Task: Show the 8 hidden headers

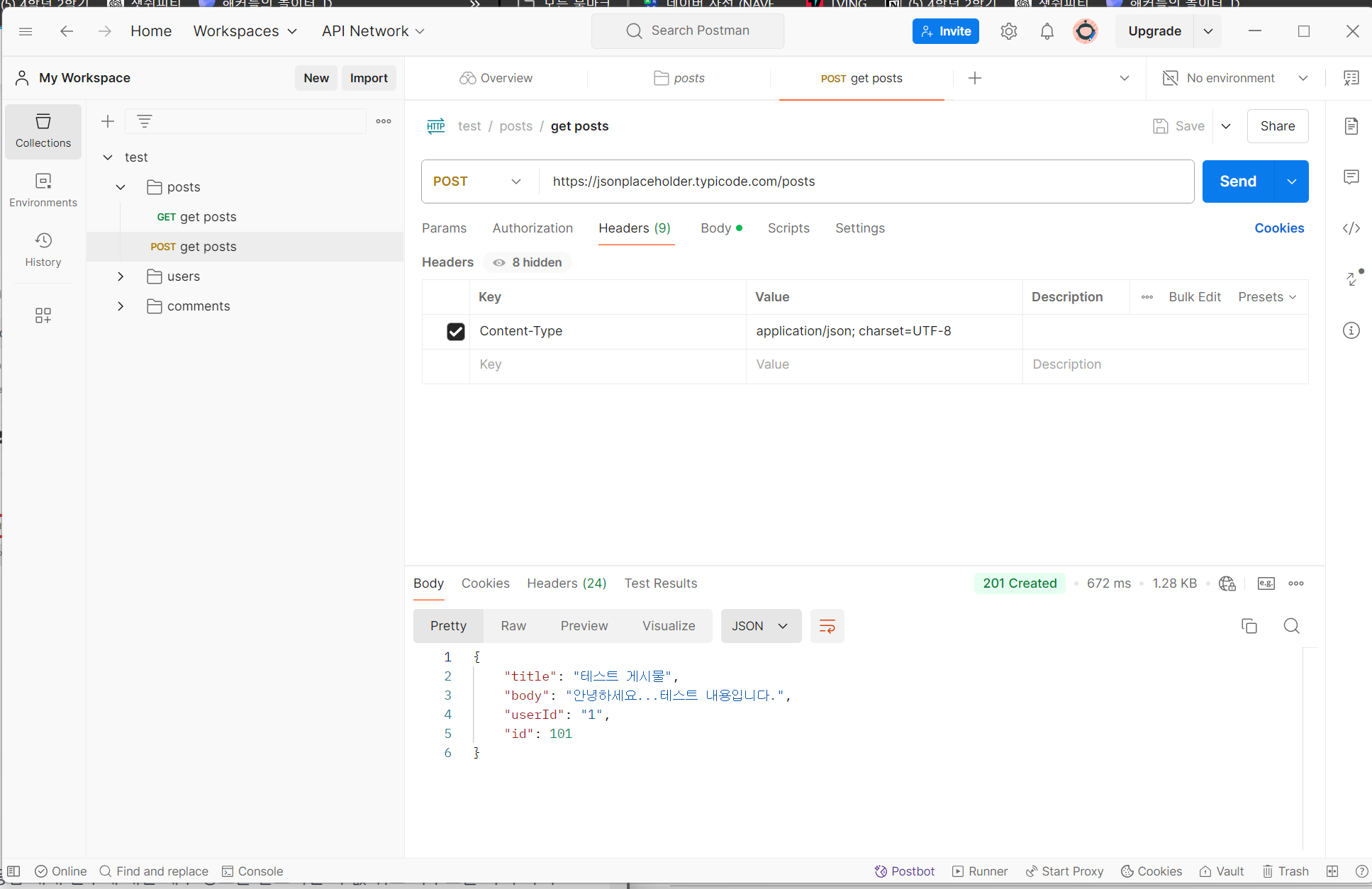Action: [528, 262]
